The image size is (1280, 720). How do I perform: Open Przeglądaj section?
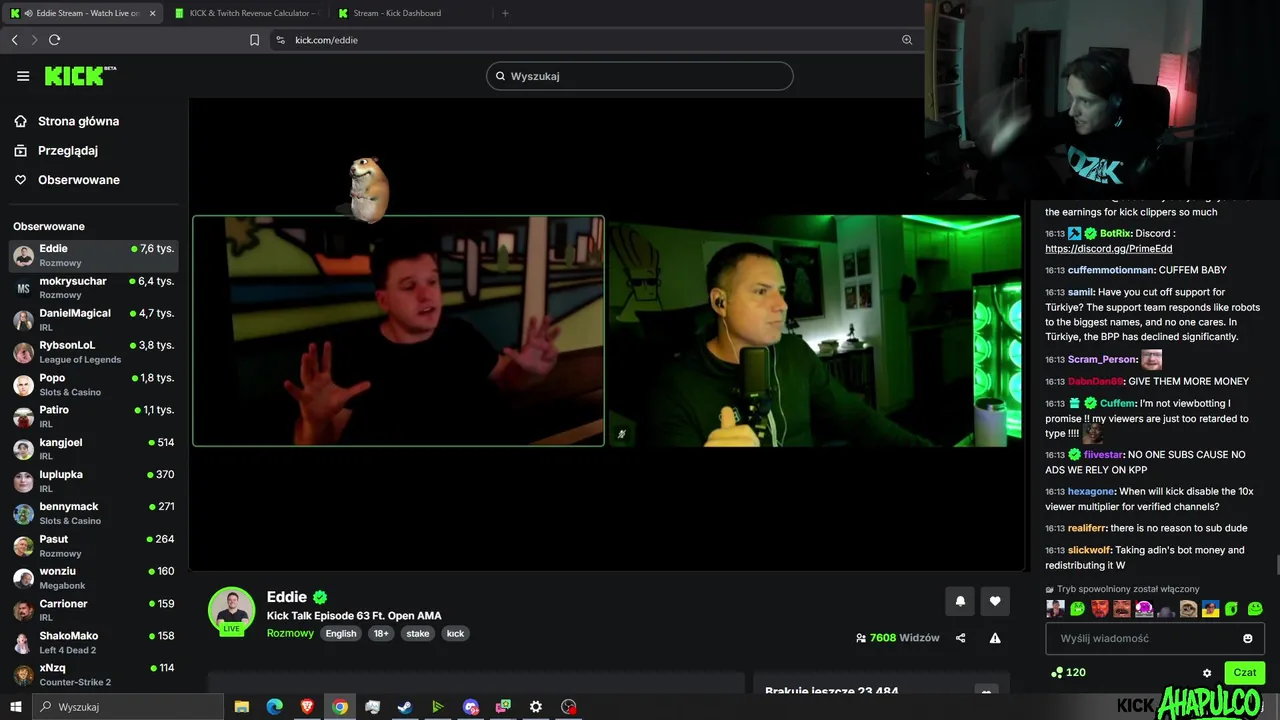(56, 150)
